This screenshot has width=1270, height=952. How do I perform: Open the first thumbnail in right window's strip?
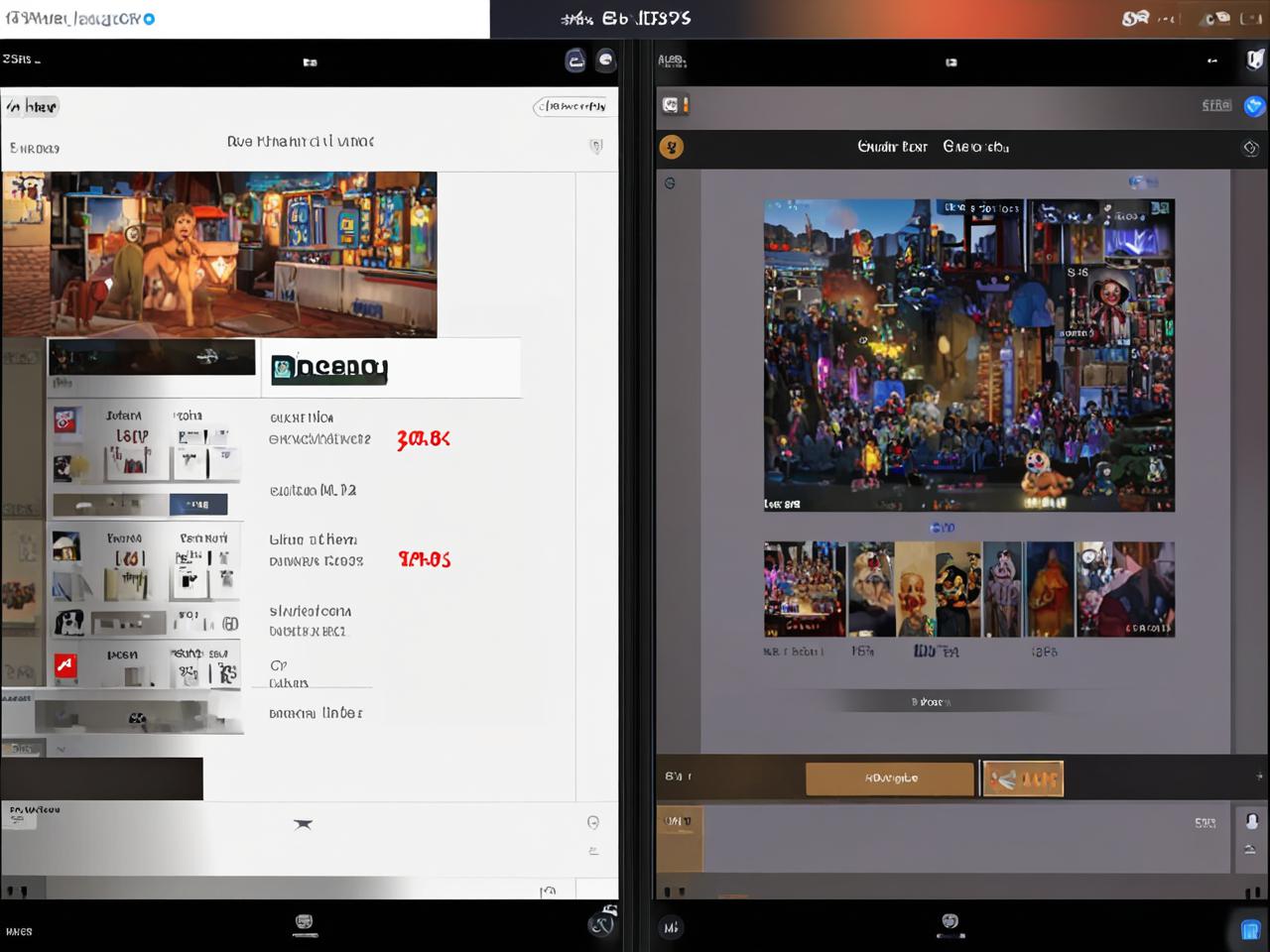805,589
